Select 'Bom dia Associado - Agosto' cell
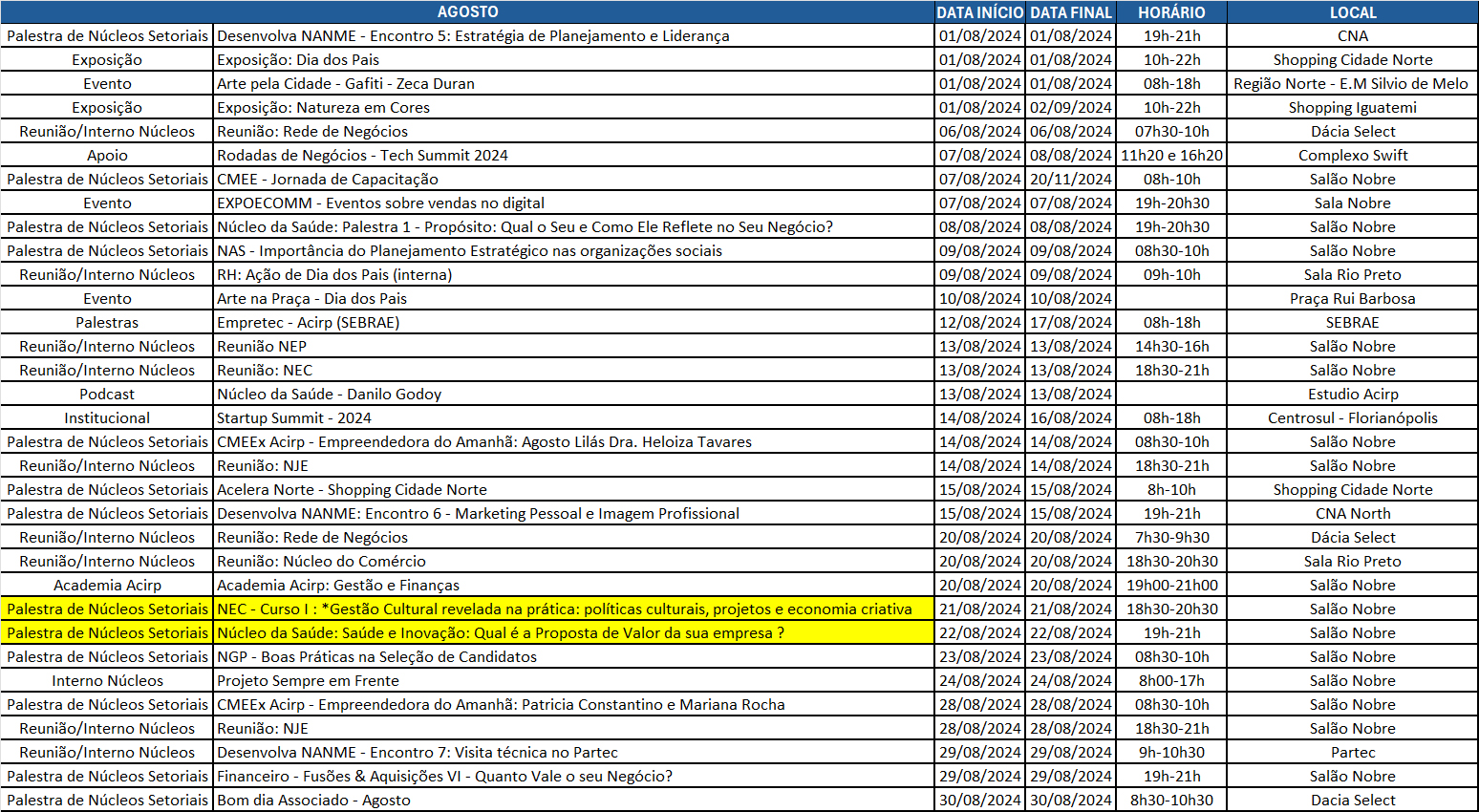 click(x=573, y=800)
